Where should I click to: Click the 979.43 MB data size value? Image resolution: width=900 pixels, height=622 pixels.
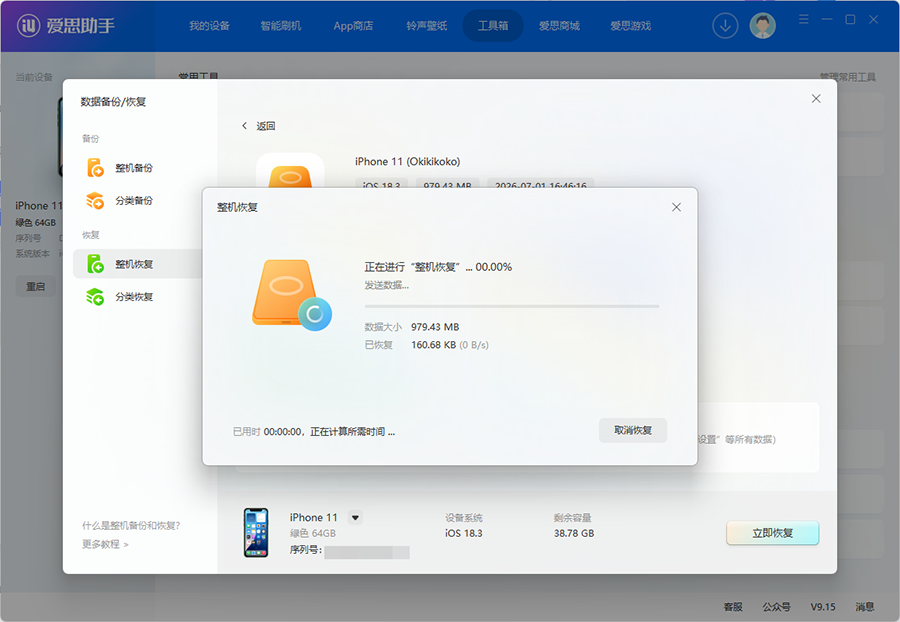tap(435, 327)
